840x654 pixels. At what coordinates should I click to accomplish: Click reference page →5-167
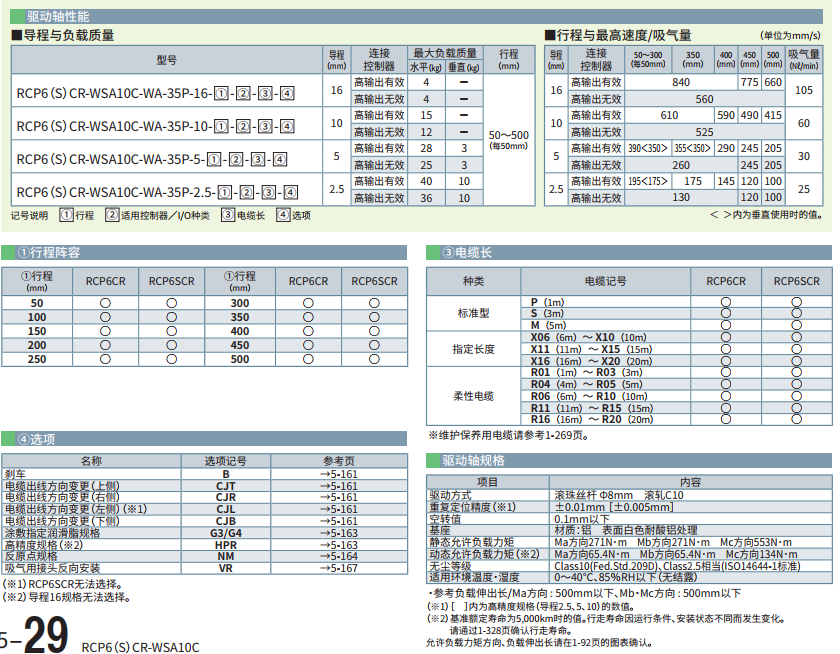point(339,568)
